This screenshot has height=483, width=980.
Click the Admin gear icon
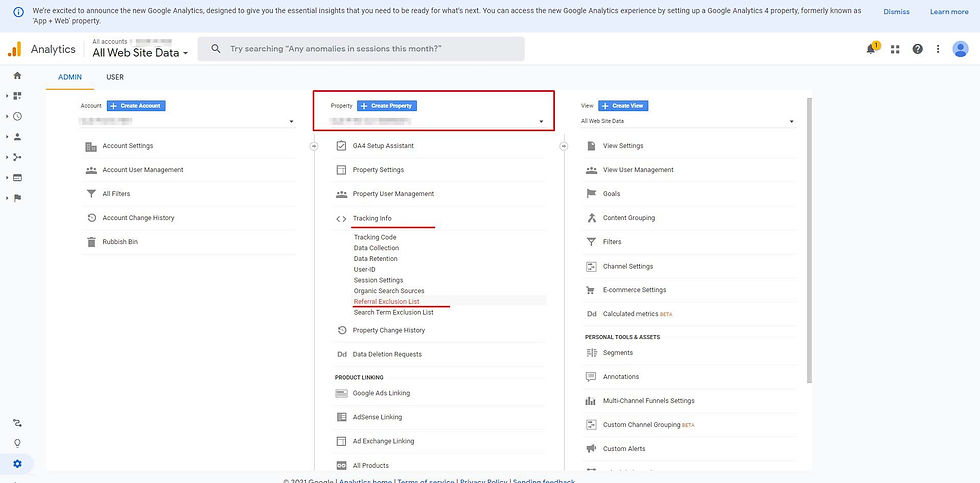[x=18, y=464]
